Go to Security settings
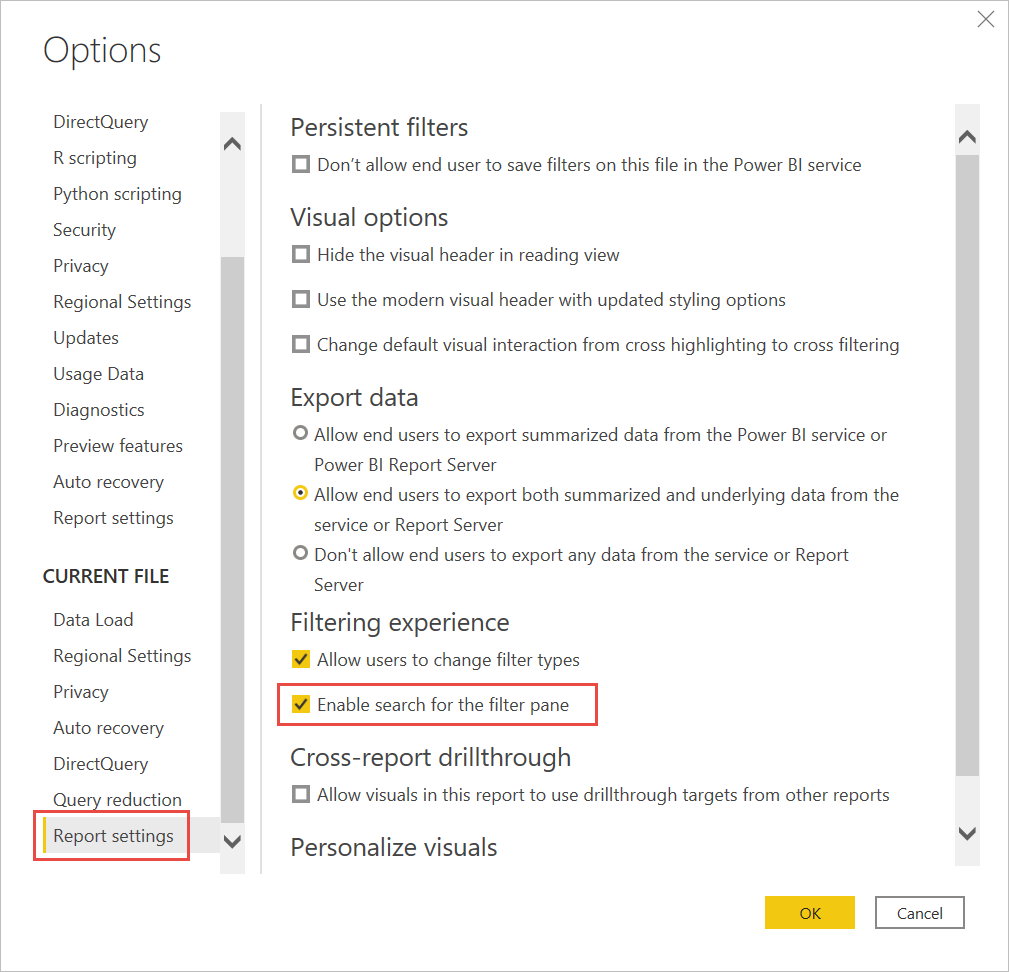The height and width of the screenshot is (972, 1009). (84, 230)
